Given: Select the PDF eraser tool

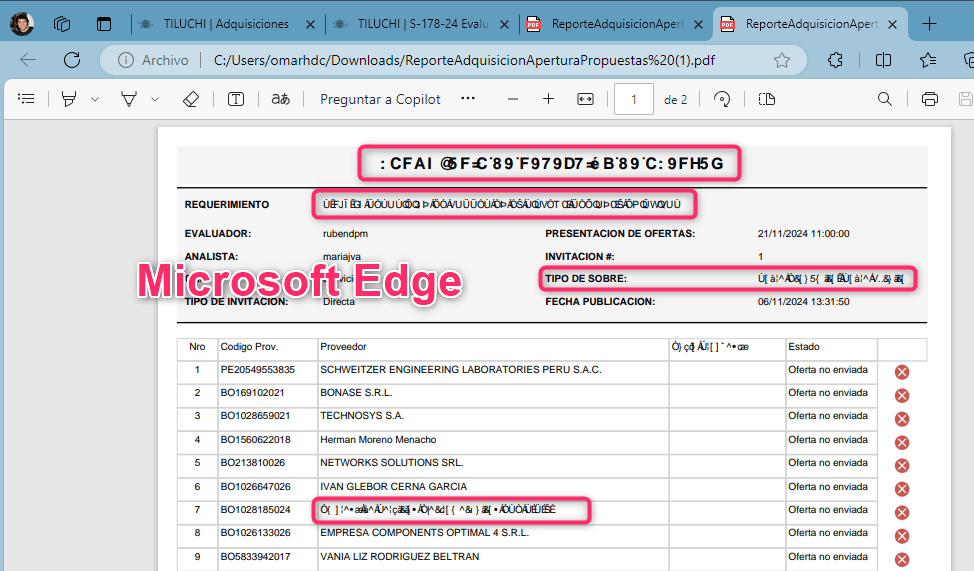Looking at the screenshot, I should (191, 99).
